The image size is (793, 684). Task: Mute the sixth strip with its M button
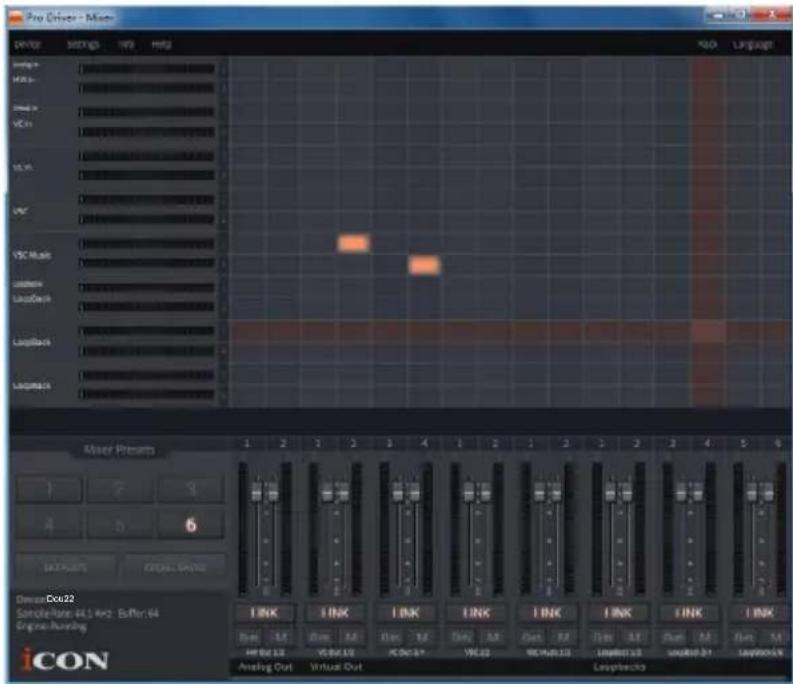(x=634, y=636)
